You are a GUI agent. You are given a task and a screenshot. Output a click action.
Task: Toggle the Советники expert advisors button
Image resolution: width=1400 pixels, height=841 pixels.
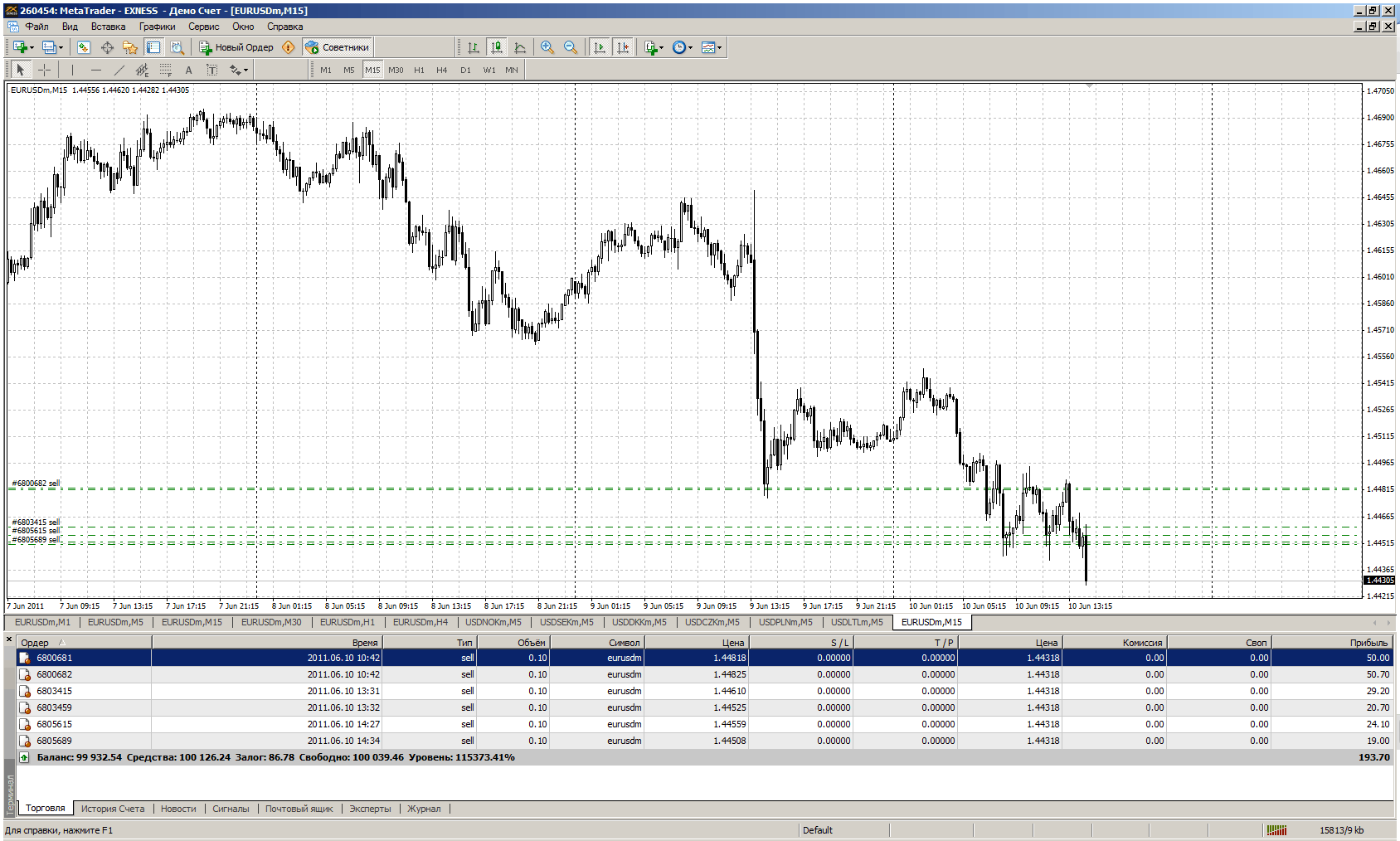click(337, 47)
